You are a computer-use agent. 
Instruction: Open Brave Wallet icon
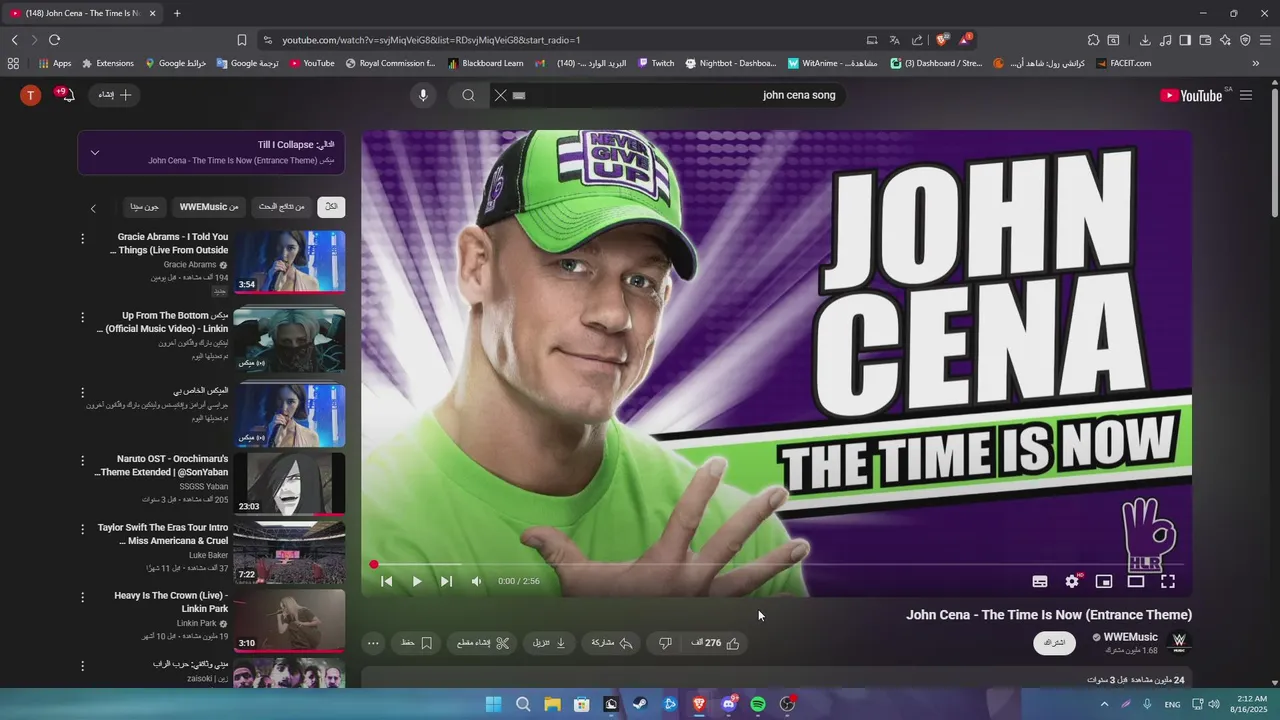click(x=1205, y=40)
